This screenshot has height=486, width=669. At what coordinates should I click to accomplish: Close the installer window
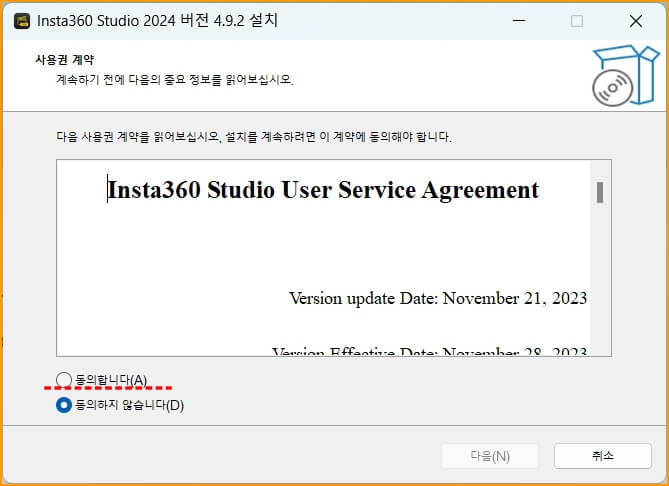pyautogui.click(x=636, y=21)
